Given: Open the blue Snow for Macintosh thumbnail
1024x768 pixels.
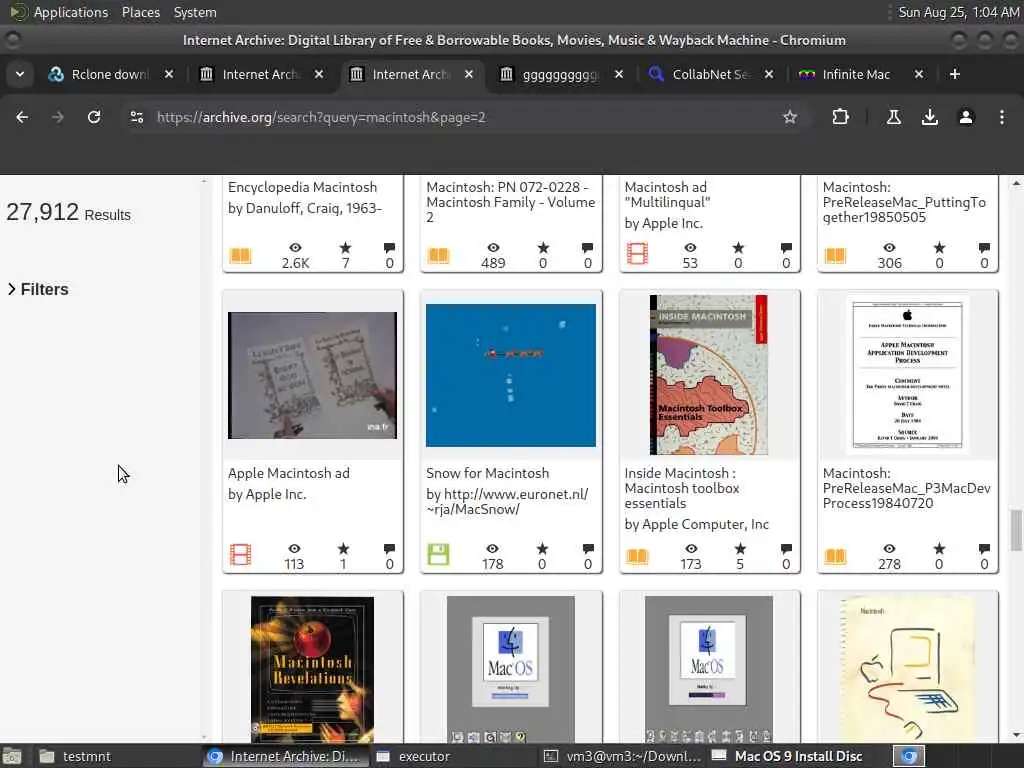Looking at the screenshot, I should click(x=511, y=376).
